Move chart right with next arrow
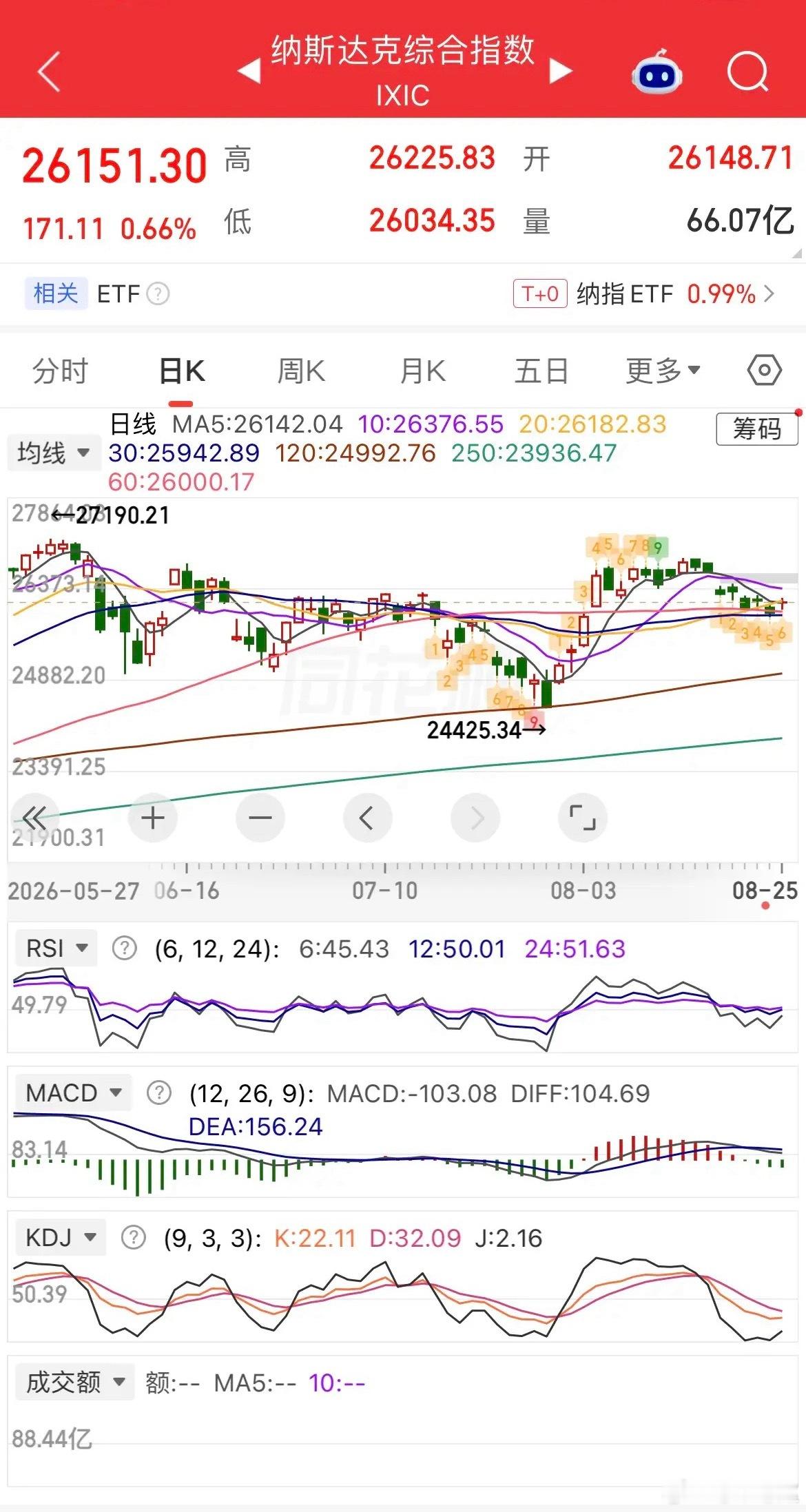 point(475,818)
